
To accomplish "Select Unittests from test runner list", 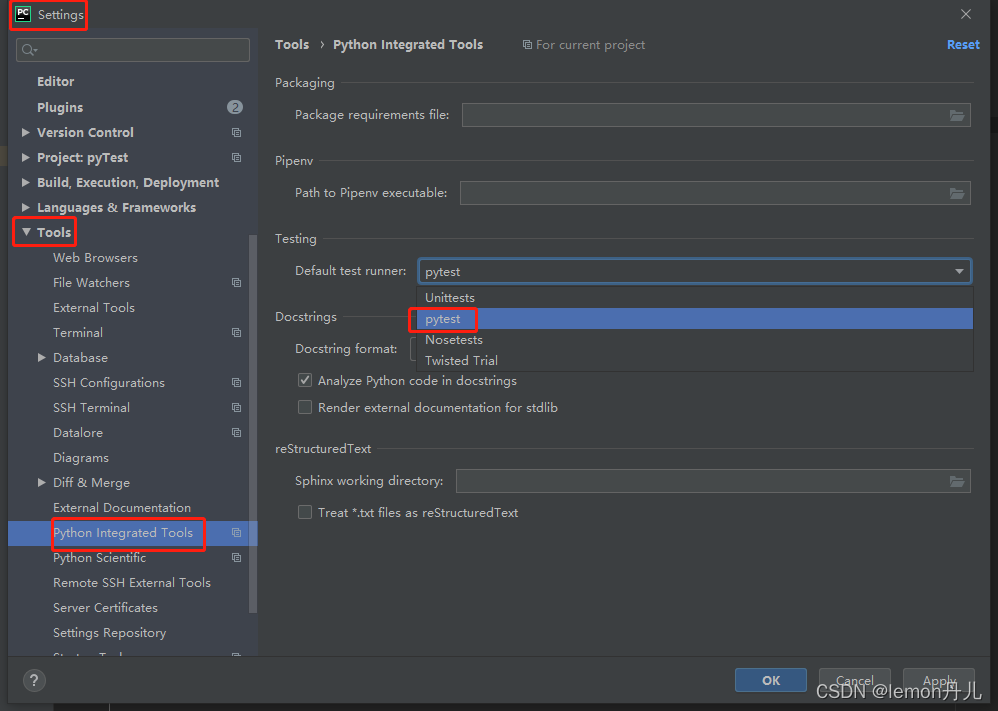I will coord(694,297).
